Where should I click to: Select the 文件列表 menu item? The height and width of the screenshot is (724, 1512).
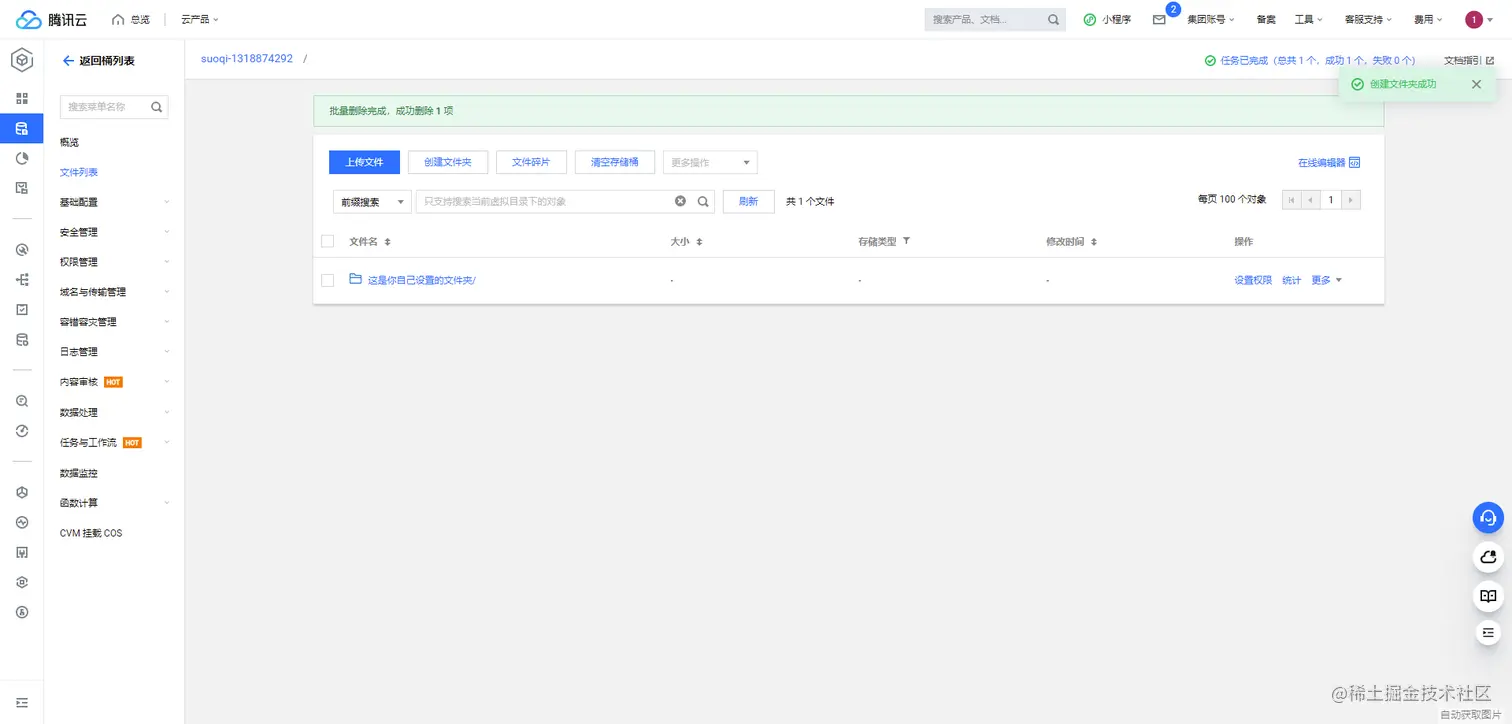[79, 172]
